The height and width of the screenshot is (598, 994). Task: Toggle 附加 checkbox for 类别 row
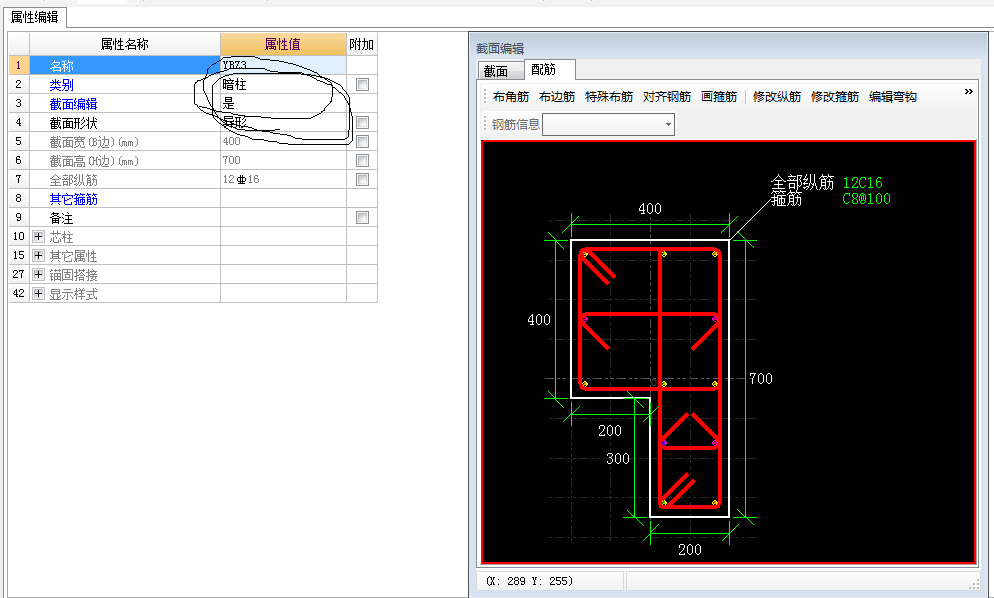coord(362,84)
